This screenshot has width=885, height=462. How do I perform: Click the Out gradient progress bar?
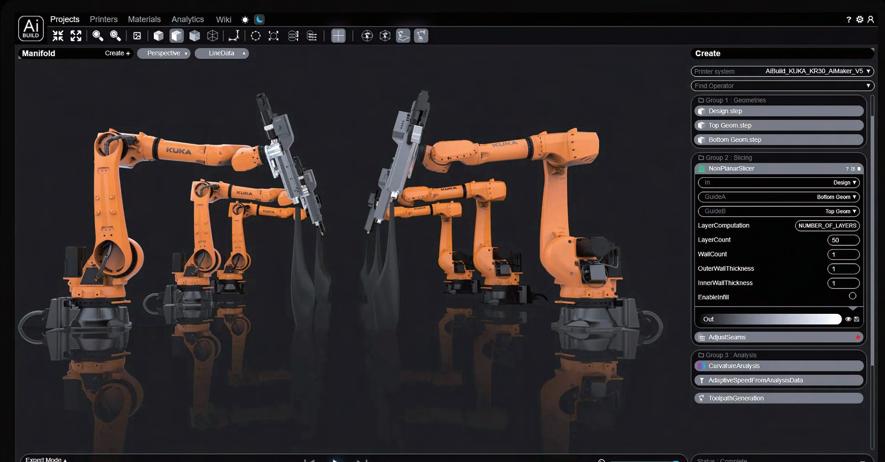[x=770, y=319]
